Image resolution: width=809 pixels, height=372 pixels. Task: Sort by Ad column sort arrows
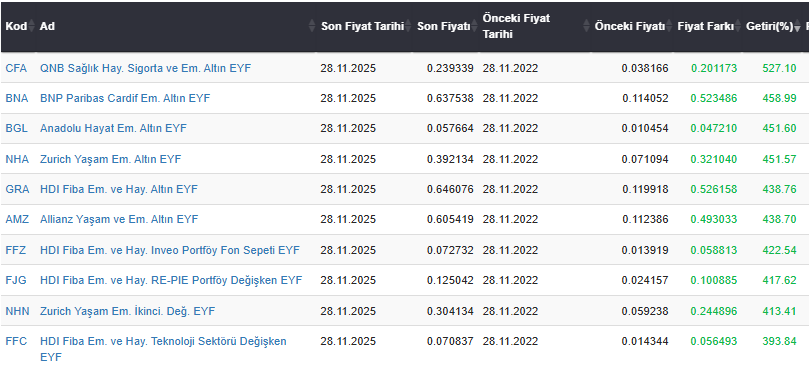(x=312, y=26)
